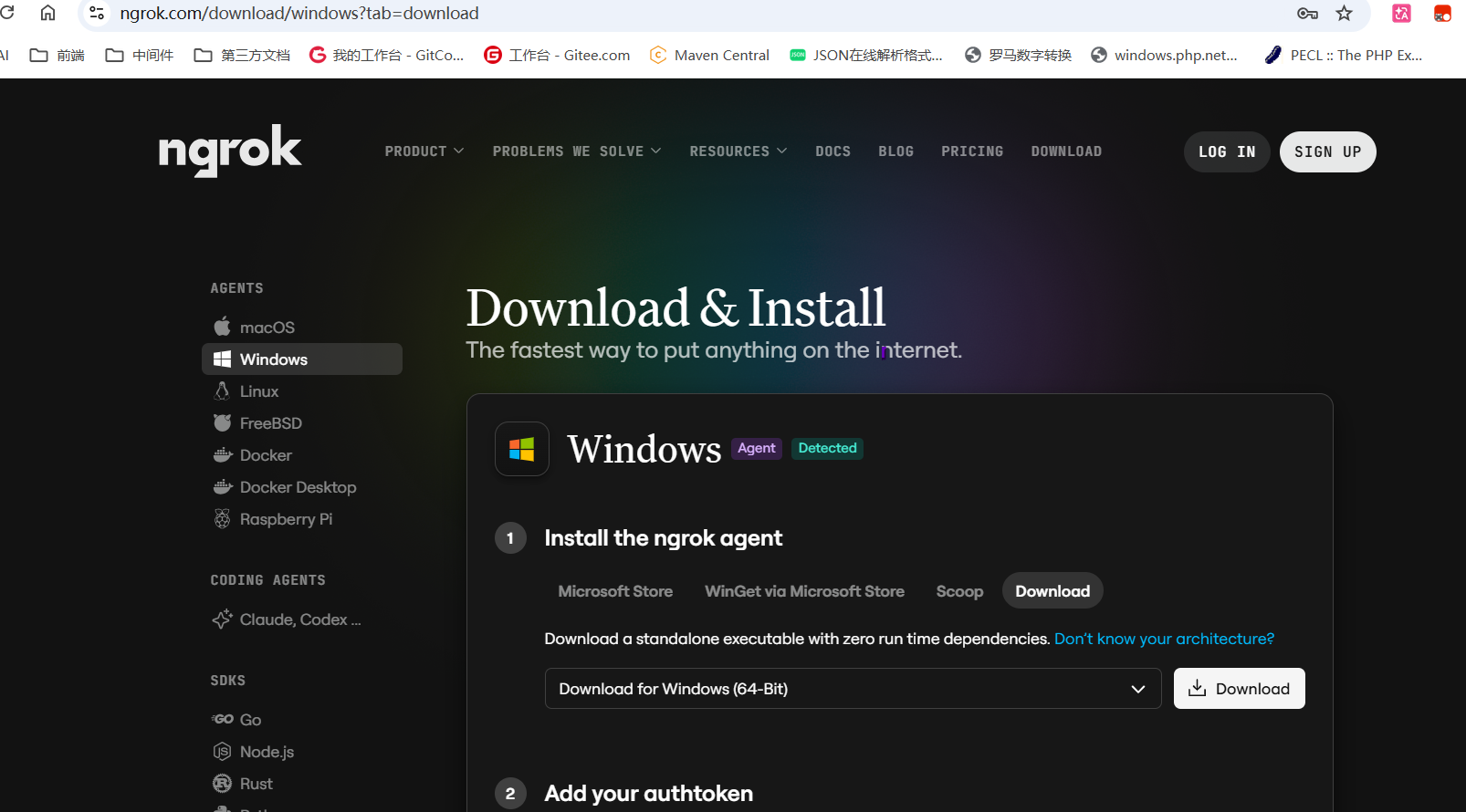Screen dimensions: 1466x812
Task: Open the 第三方文档 bookmark folder
Action: (242, 56)
